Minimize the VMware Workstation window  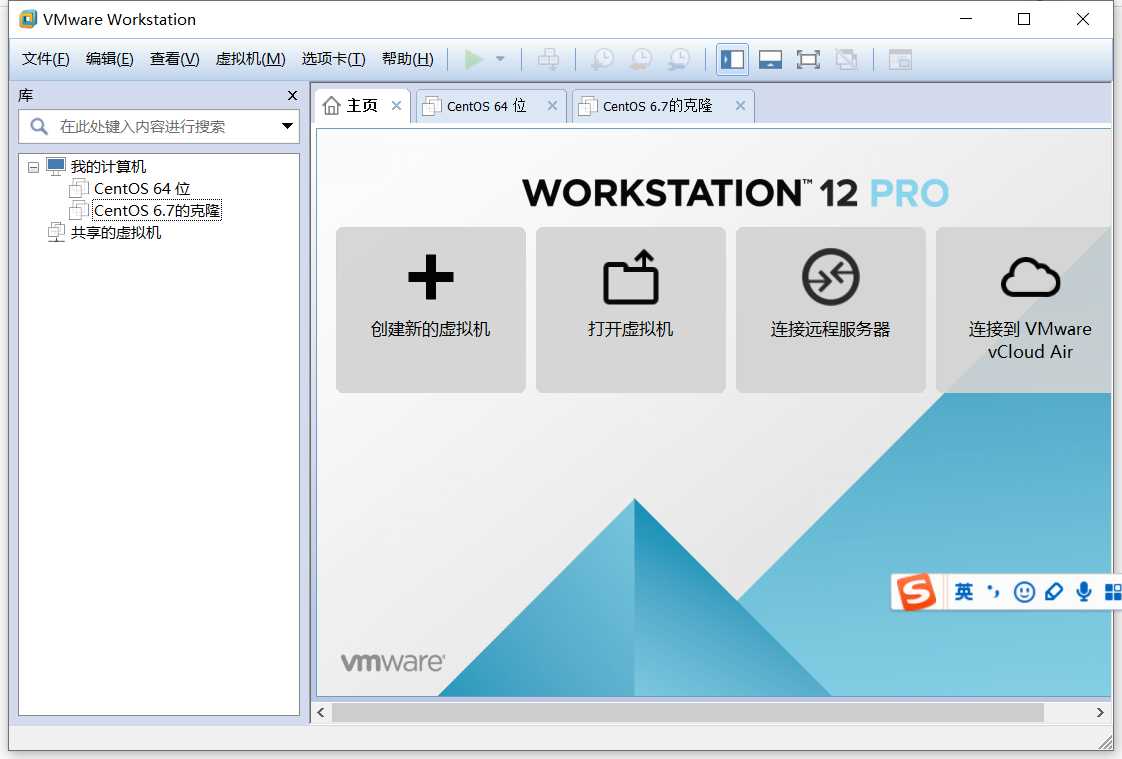(966, 19)
